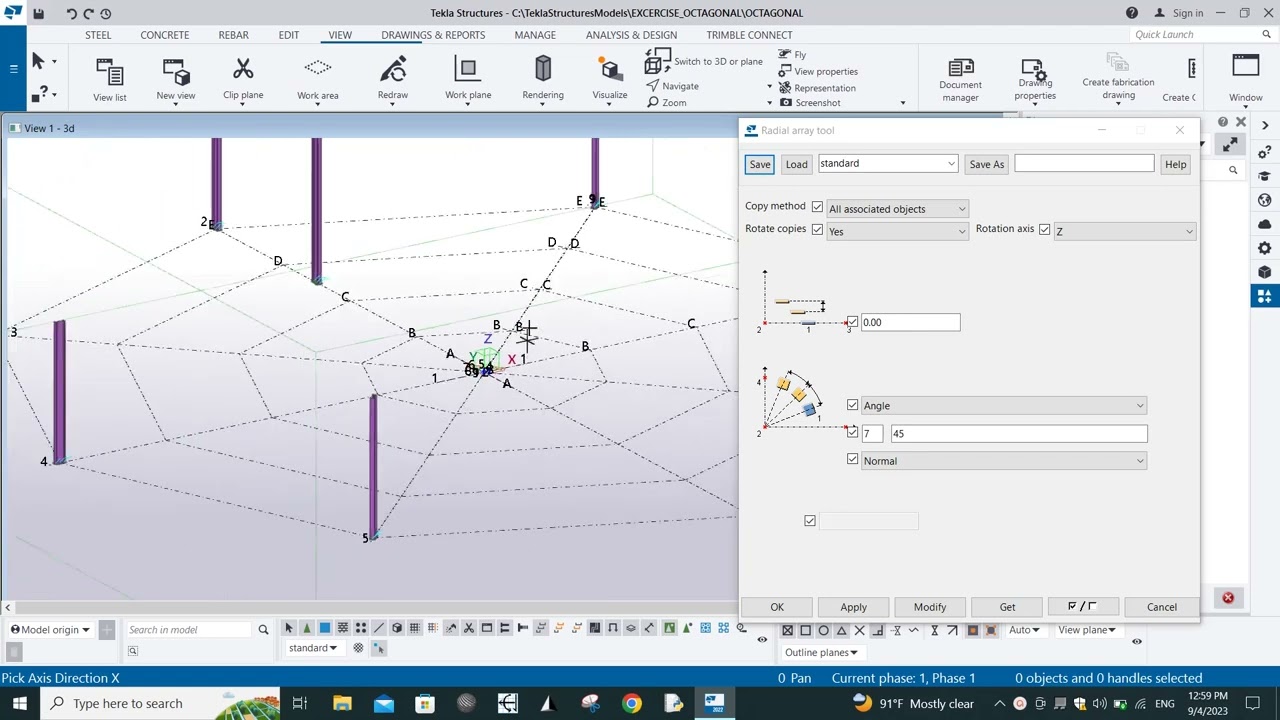Viewport: 1280px width, 720px height.
Task: Click the Get button
Action: click(1007, 607)
